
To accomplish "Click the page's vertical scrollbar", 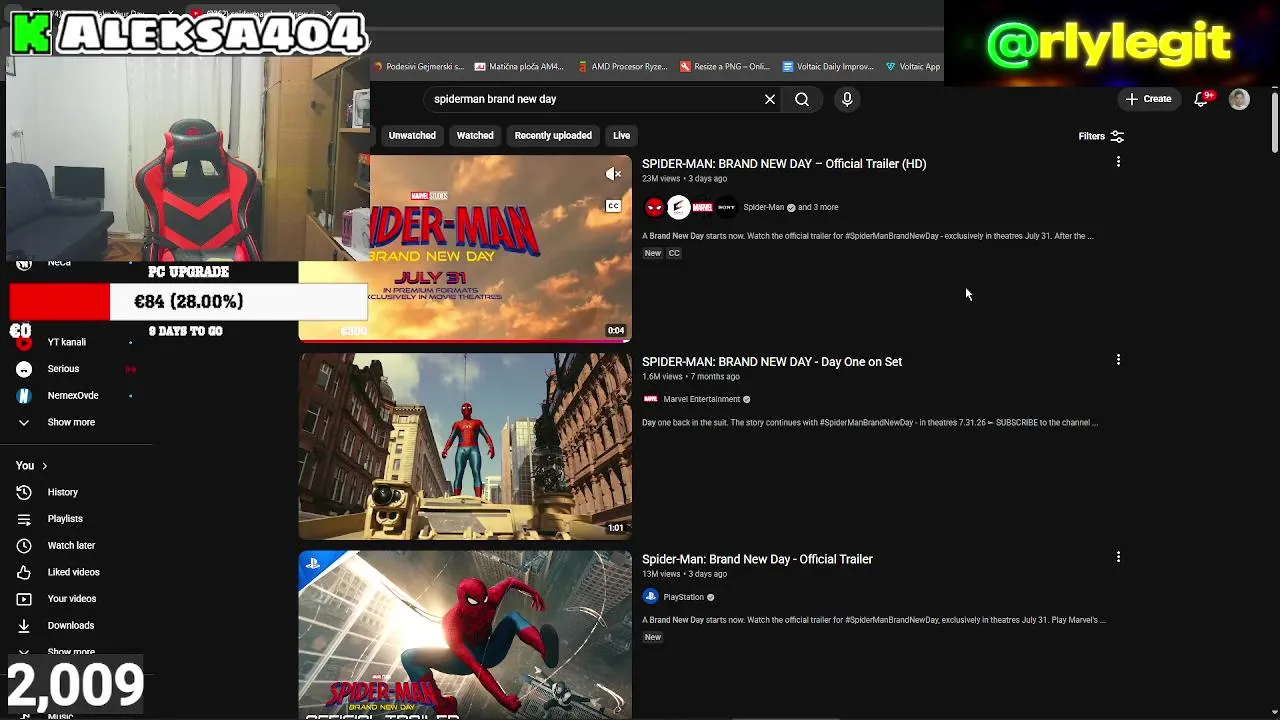I will point(1275,122).
